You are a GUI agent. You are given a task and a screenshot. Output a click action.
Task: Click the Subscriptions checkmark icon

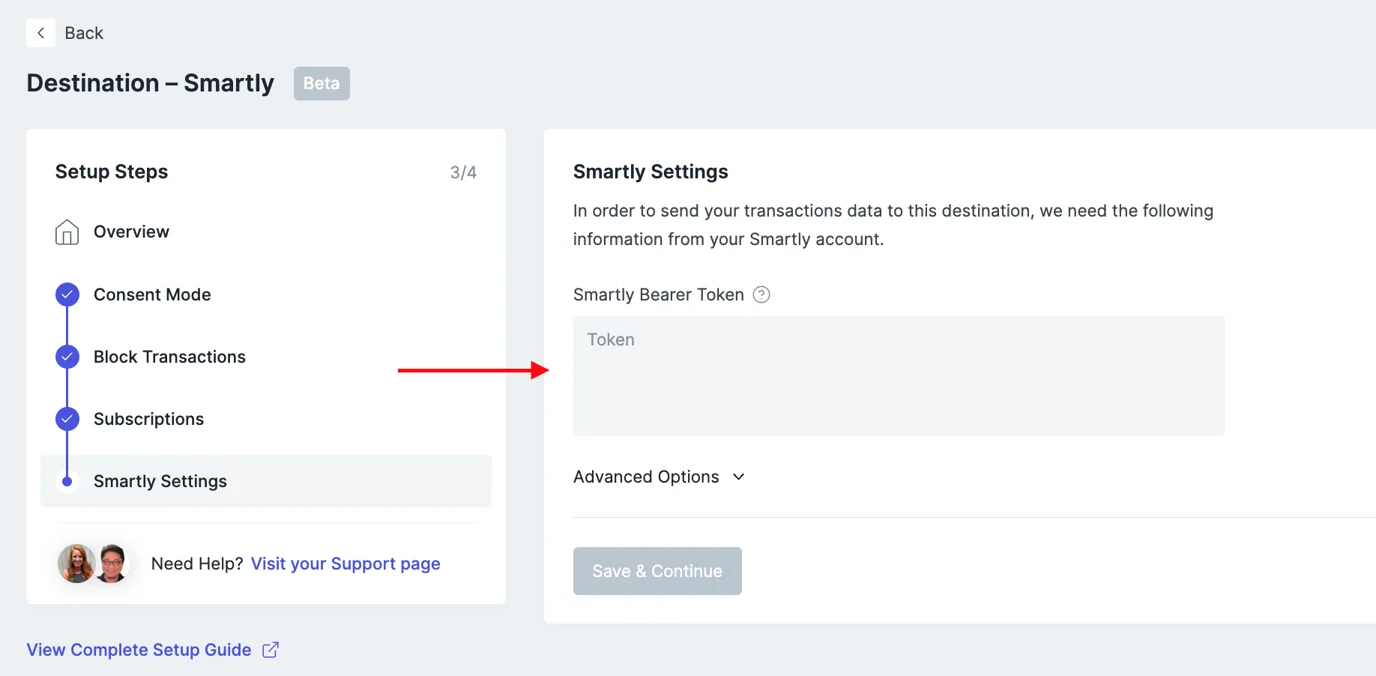[67, 419]
